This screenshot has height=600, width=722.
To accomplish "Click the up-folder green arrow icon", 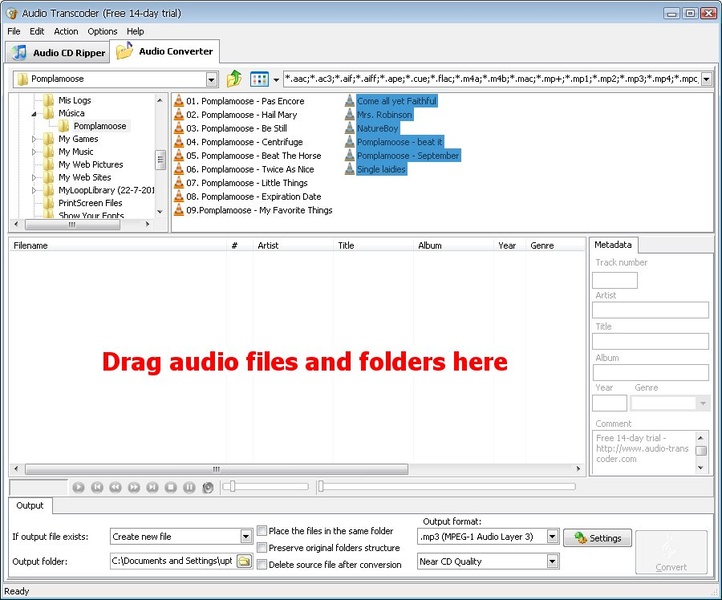I will (x=234, y=79).
